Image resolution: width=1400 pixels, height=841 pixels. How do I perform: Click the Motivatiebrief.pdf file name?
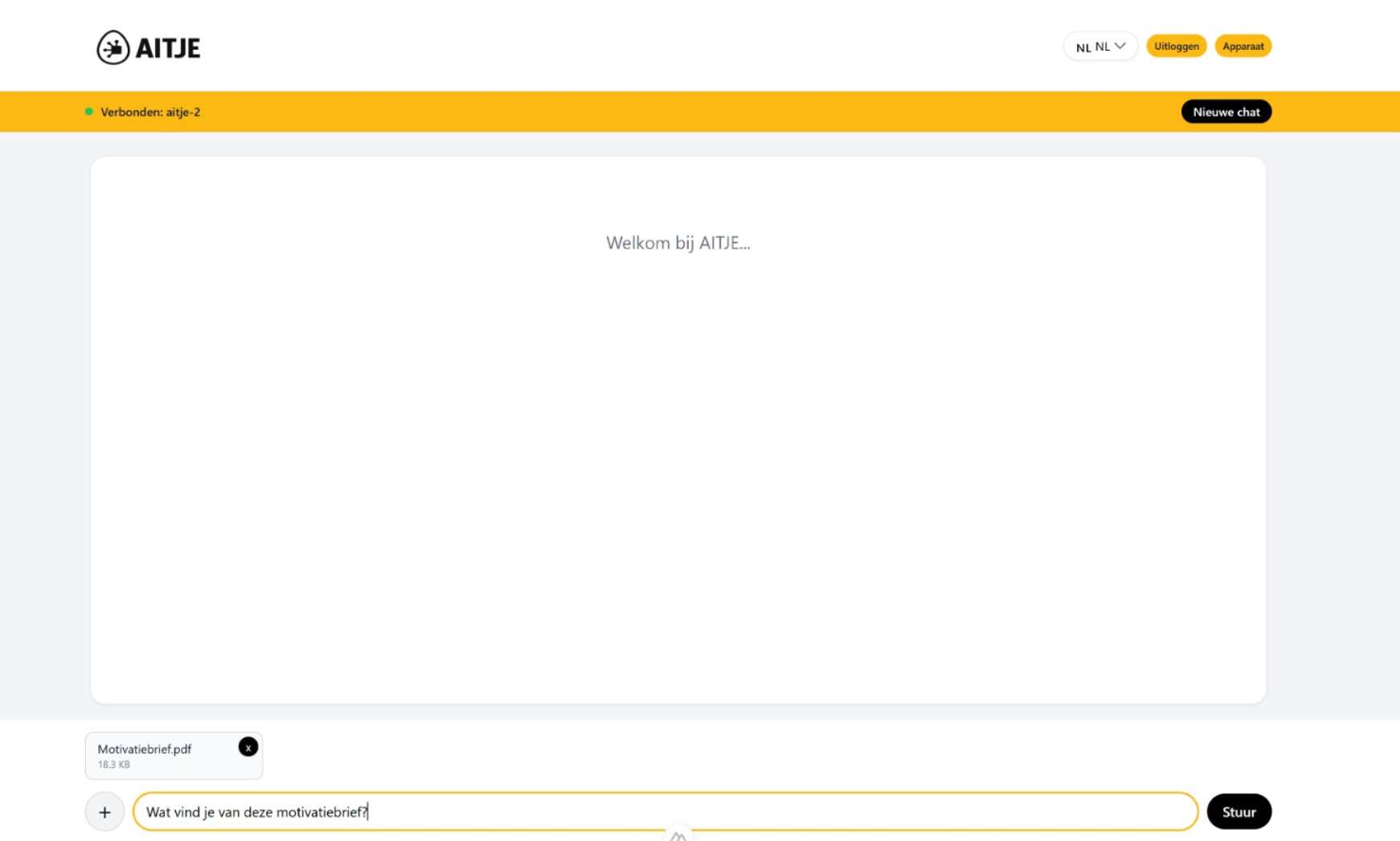145,749
